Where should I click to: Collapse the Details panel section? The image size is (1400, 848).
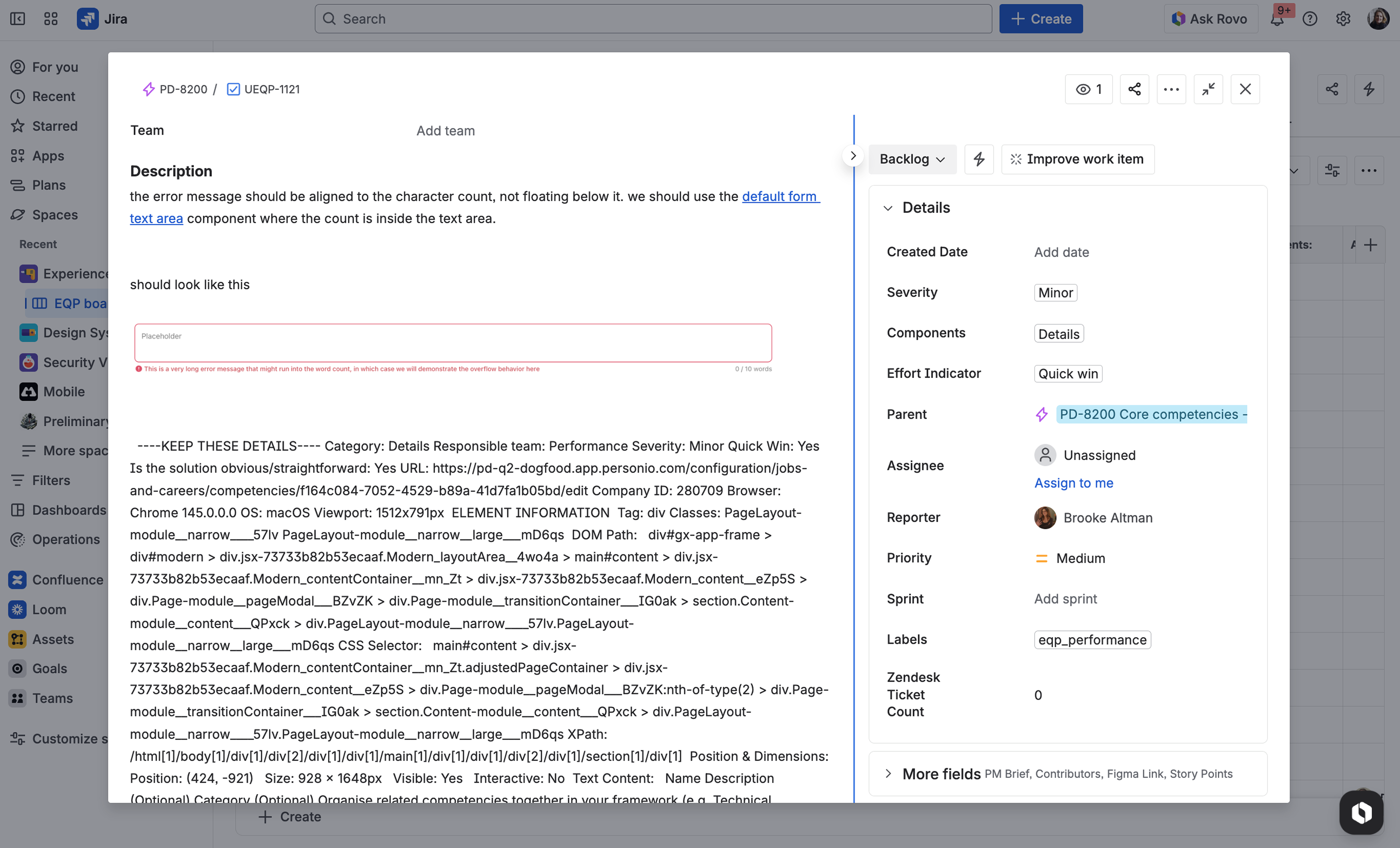[888, 207]
